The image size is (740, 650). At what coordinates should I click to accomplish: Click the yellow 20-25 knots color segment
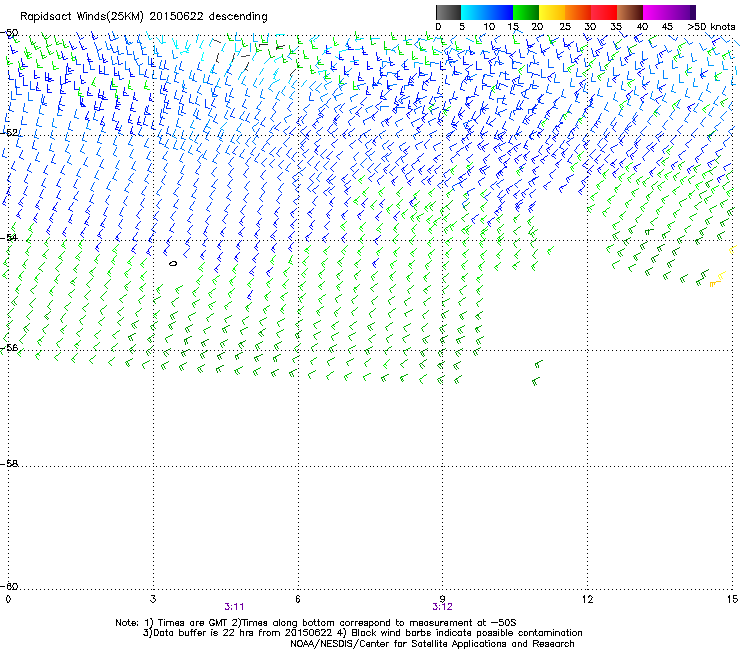(x=552, y=12)
